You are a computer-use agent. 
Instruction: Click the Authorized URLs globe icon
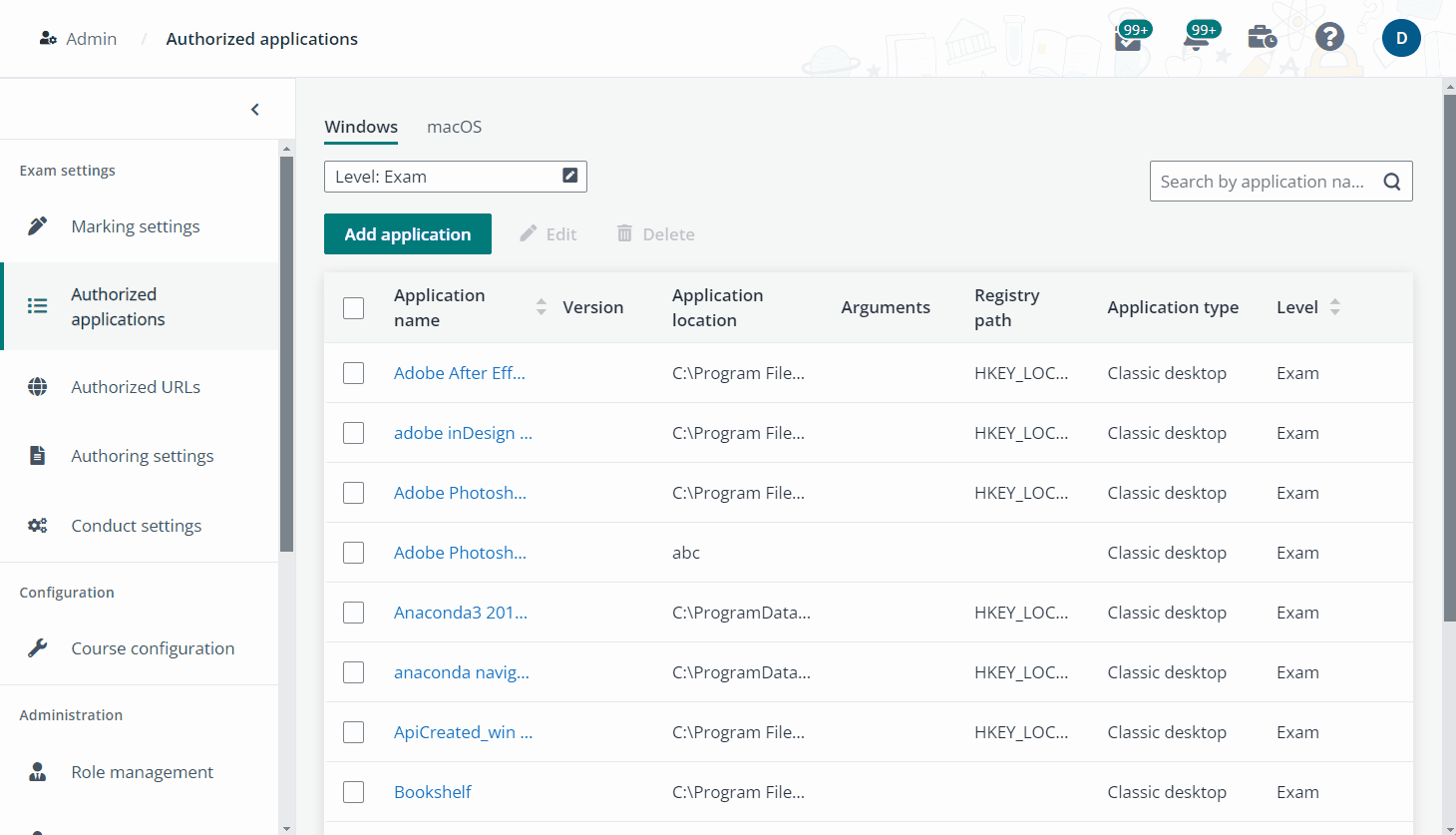(38, 387)
